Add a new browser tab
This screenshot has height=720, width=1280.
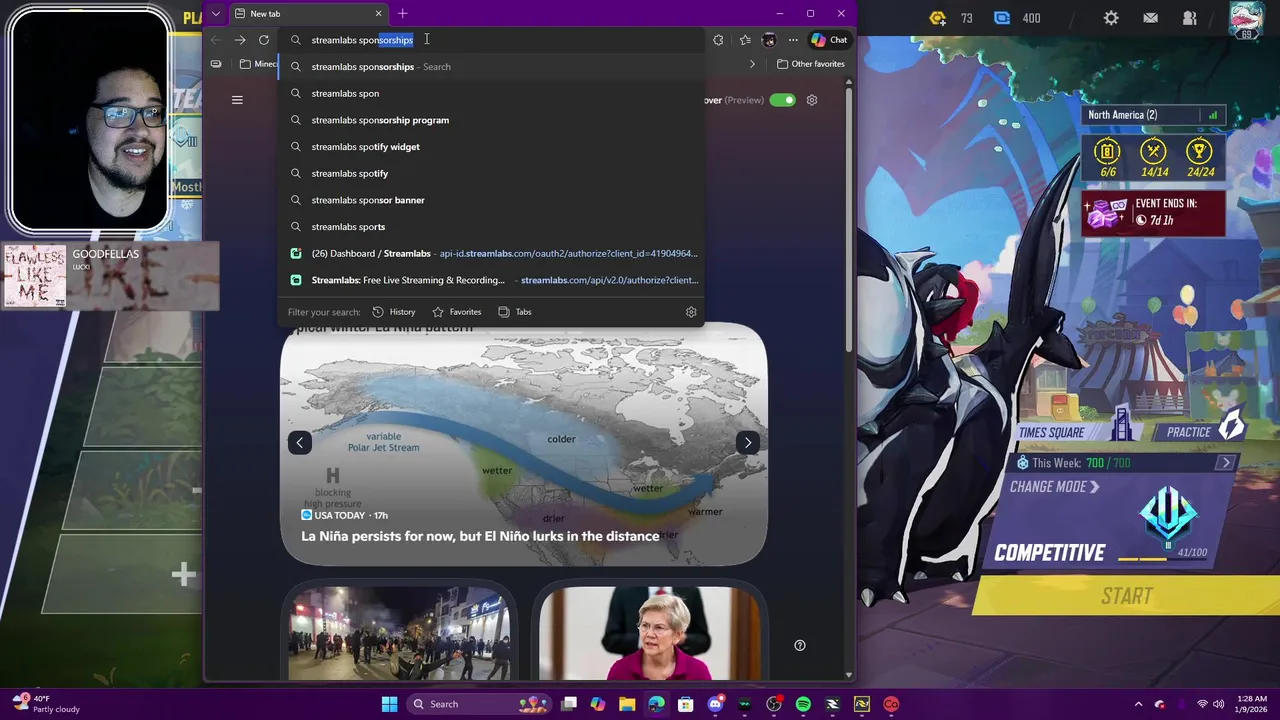(403, 14)
